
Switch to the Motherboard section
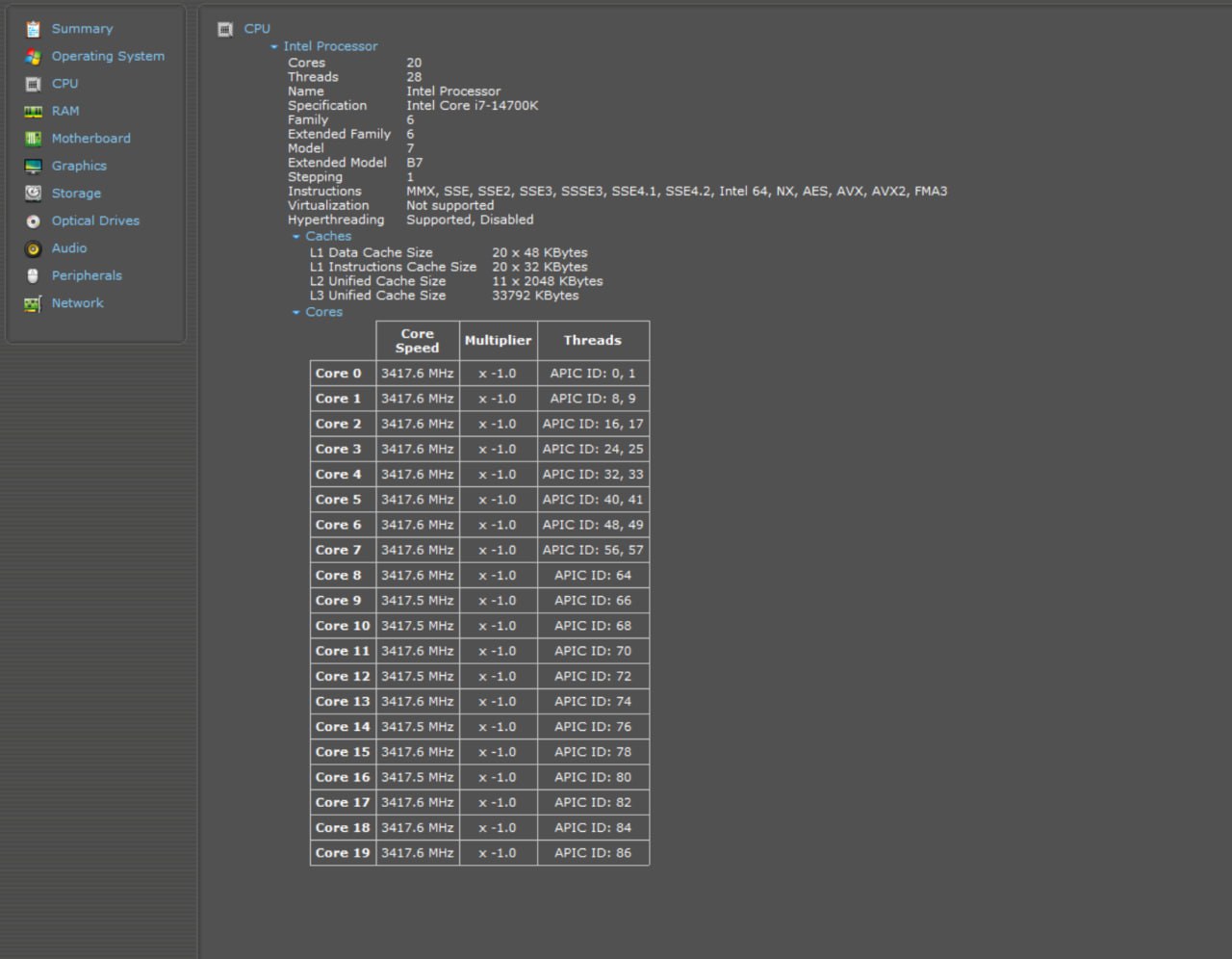[x=90, y=138]
